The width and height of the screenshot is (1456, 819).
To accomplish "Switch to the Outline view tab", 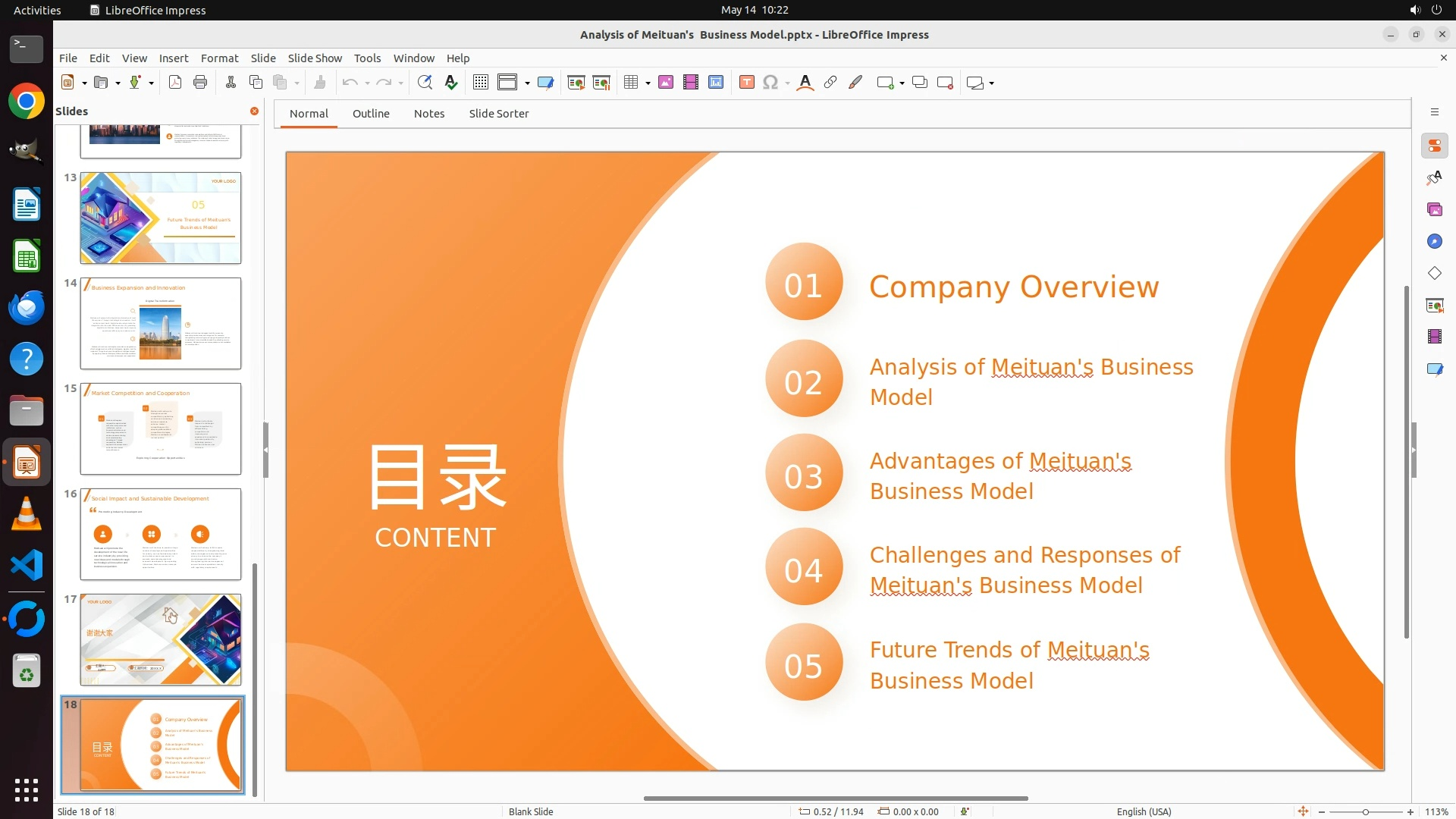I will coord(371,114).
